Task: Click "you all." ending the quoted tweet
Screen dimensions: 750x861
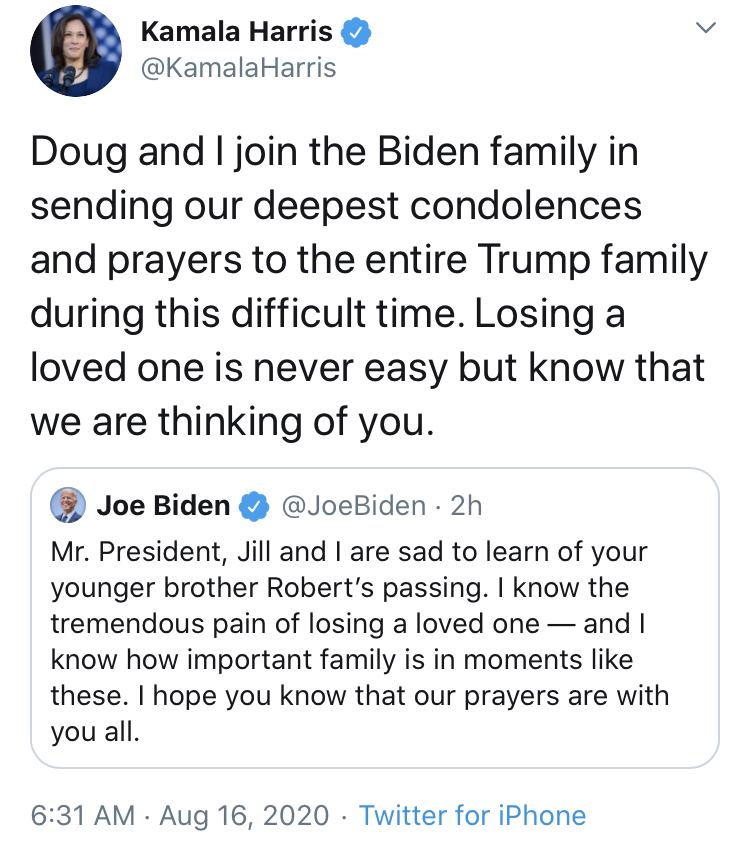Action: point(91,733)
